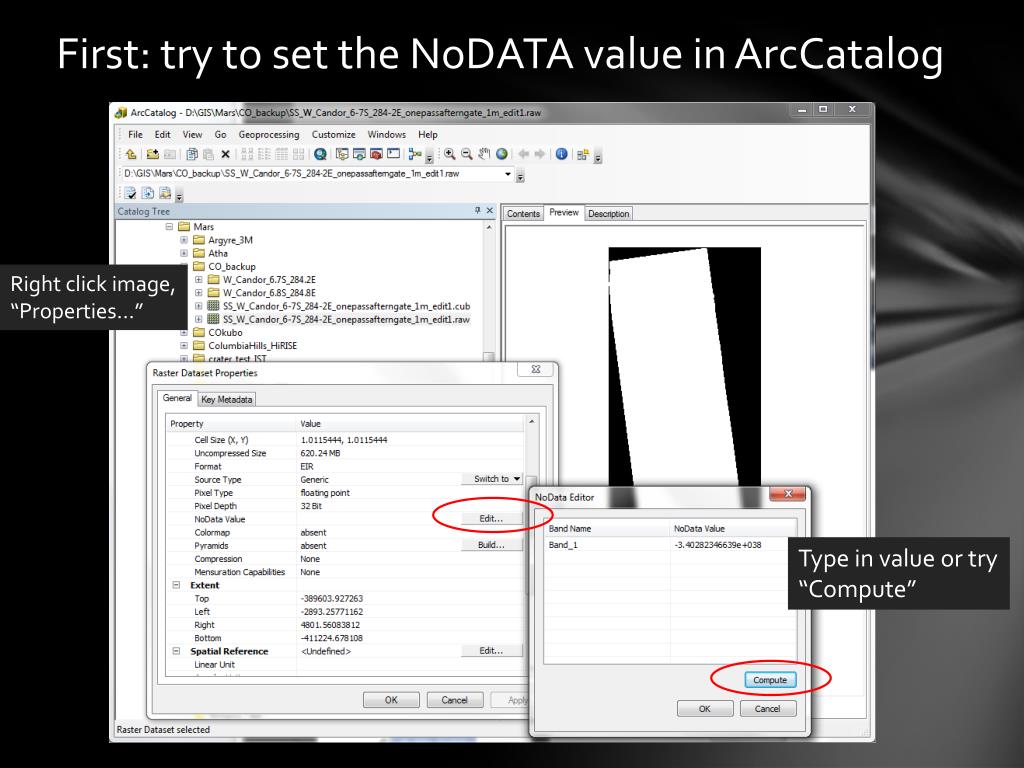
Task: Click the Validate Metadata icon
Action: 130,193
